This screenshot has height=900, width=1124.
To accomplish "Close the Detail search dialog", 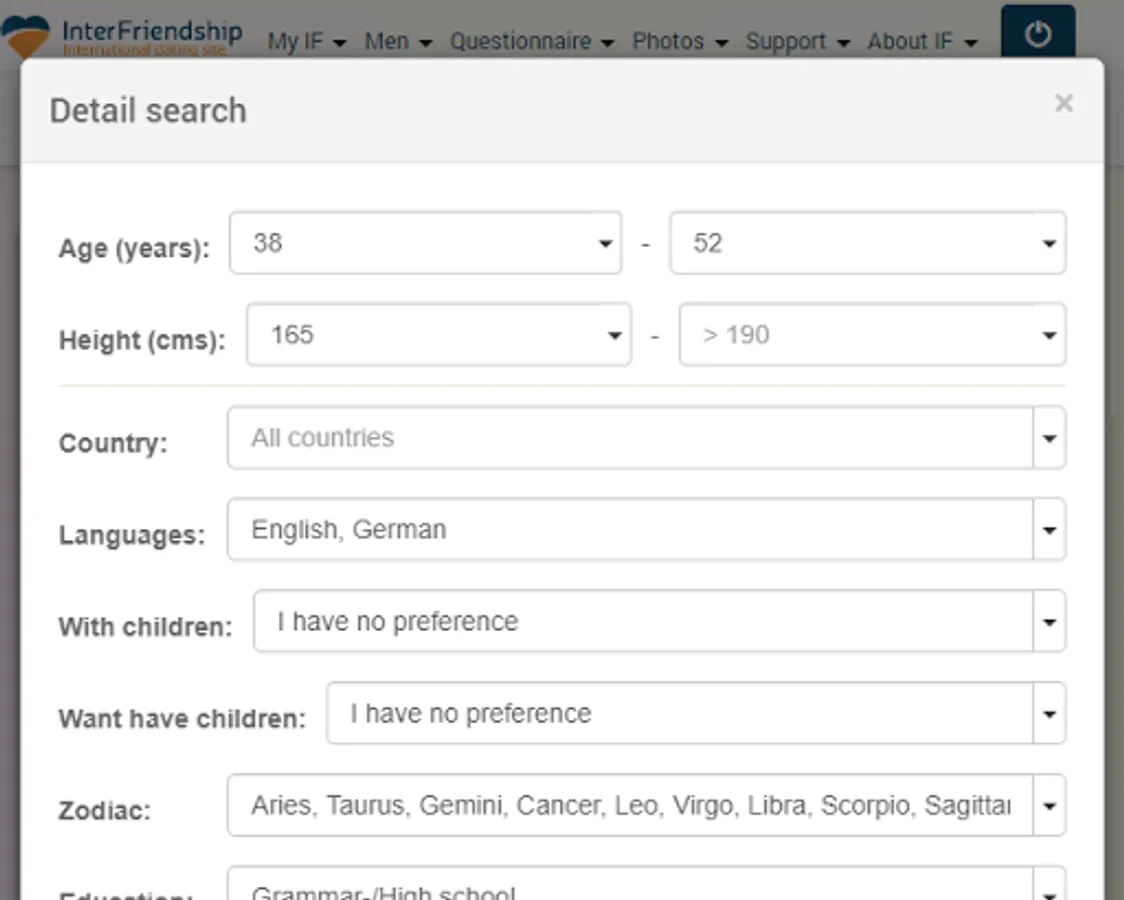I will (x=1063, y=103).
